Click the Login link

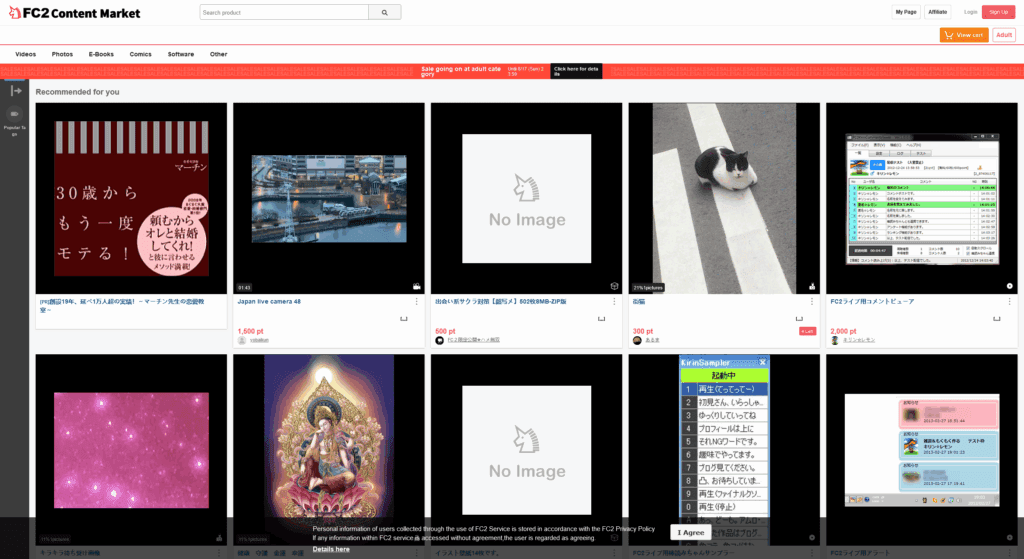click(x=970, y=12)
